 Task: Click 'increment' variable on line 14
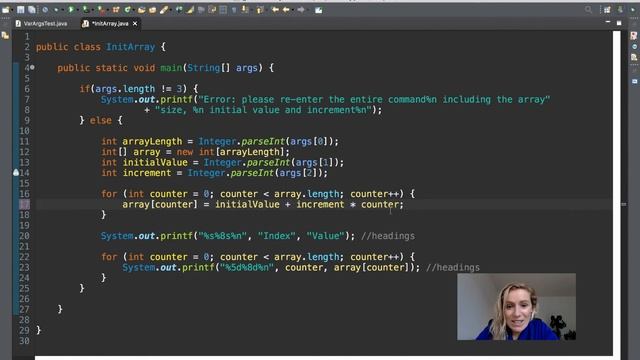click(x=147, y=173)
